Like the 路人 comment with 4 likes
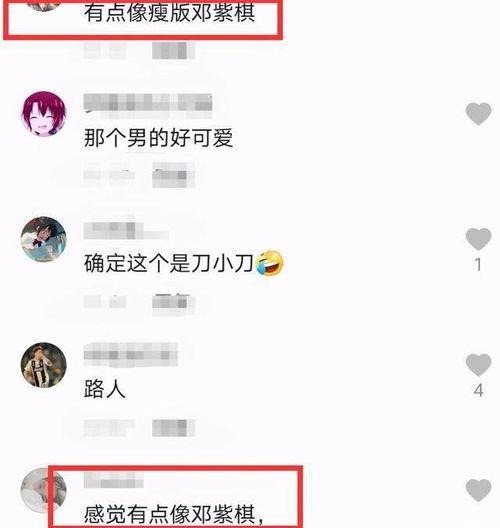The width and height of the screenshot is (500, 528). pos(478,365)
